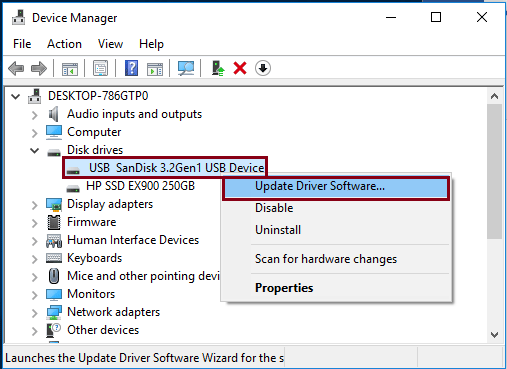Click the Scan for hardware changes monitor icon

(x=186, y=68)
